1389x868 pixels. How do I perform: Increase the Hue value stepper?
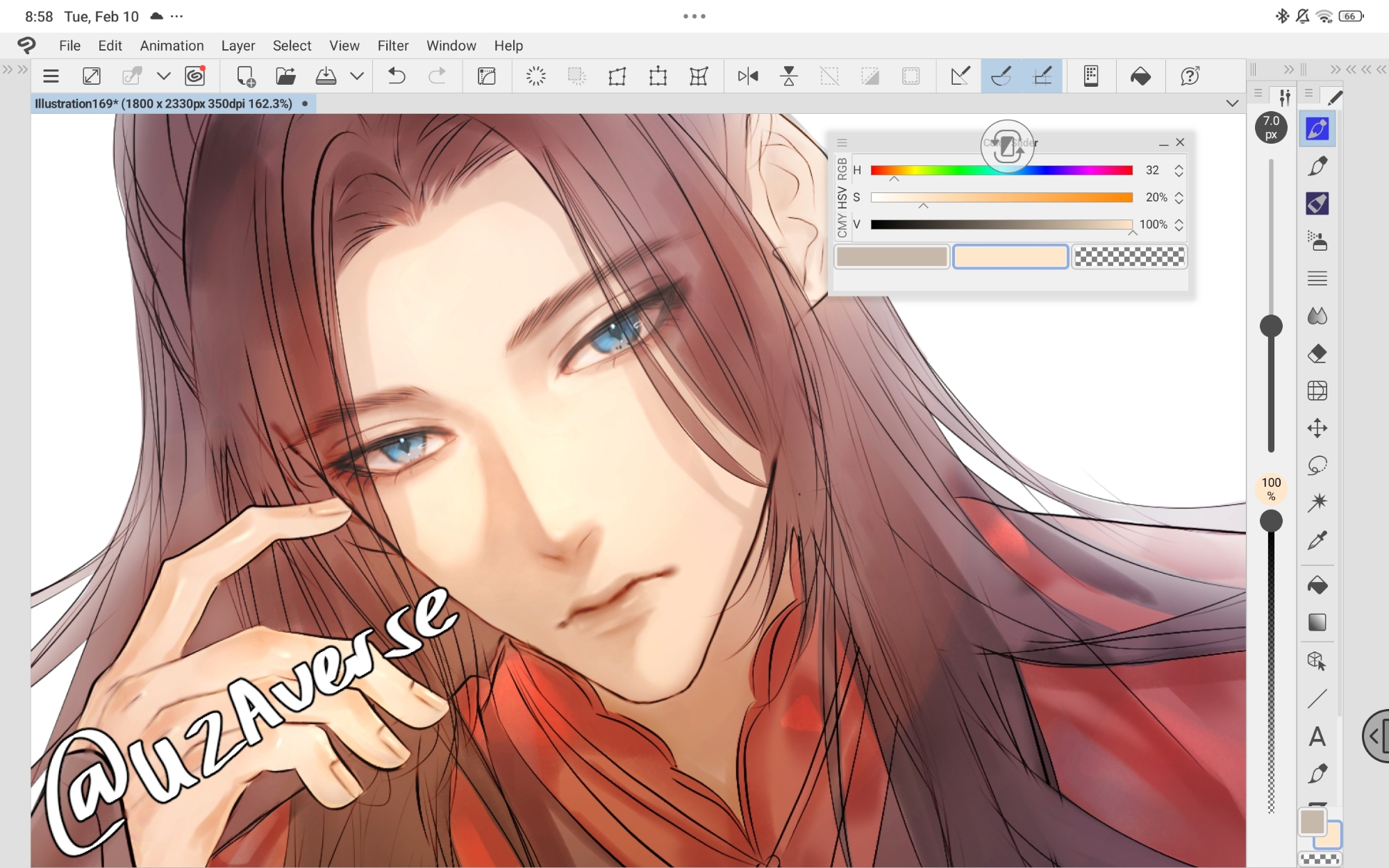tap(1179, 167)
